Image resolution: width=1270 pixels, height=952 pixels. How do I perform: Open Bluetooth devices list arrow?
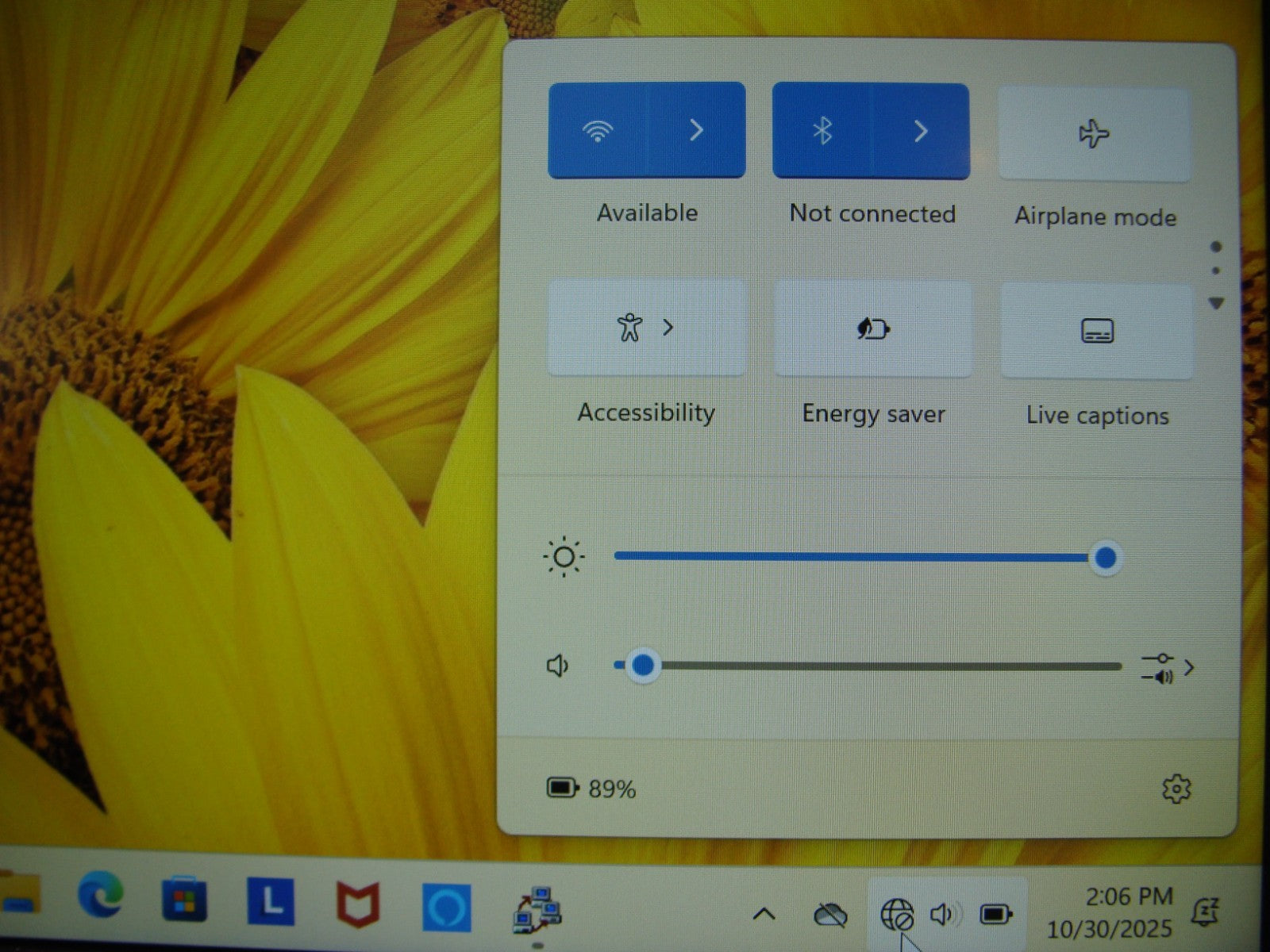[x=921, y=132]
